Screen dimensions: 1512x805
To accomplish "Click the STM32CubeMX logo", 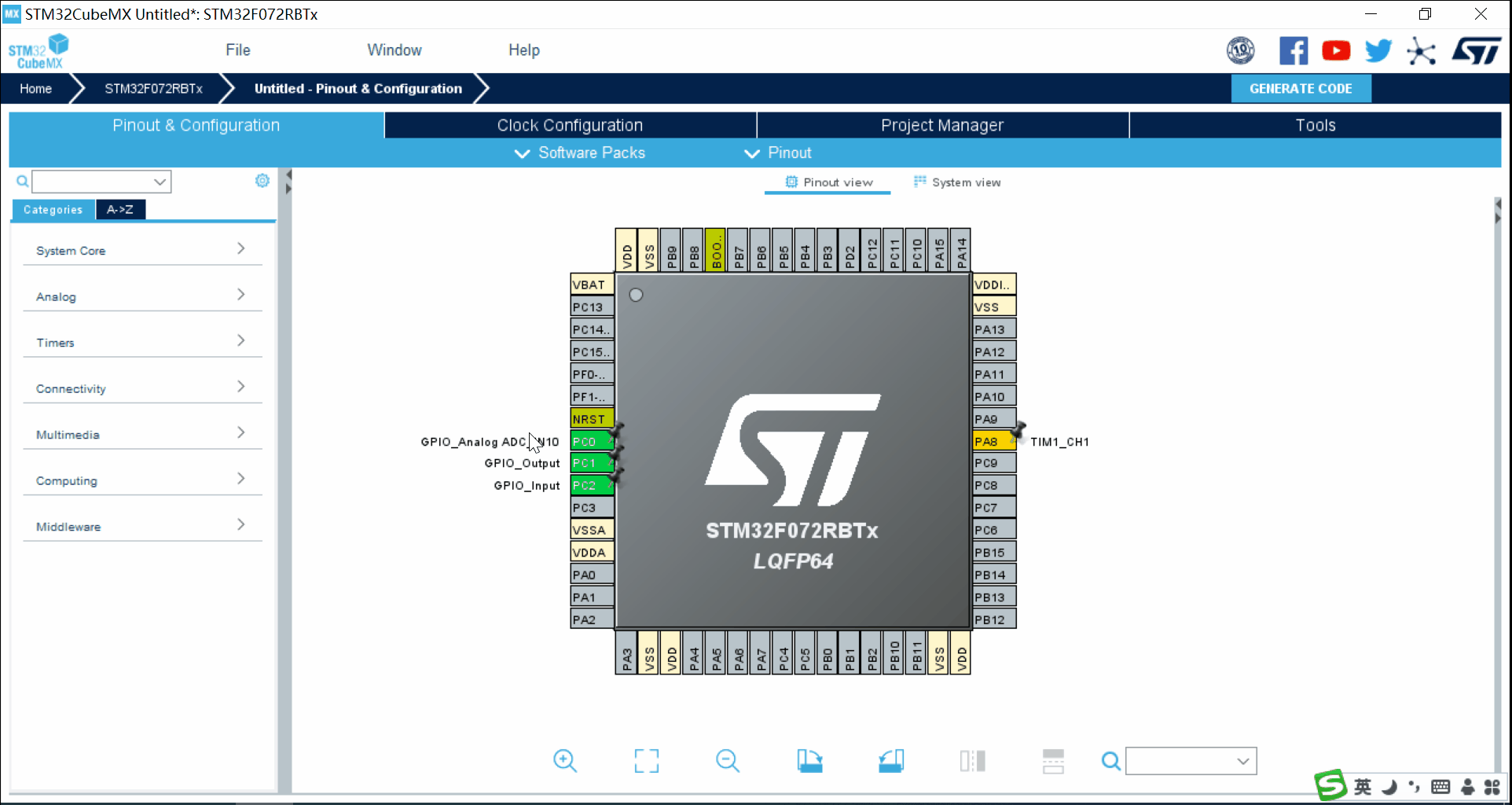I will pos(39,51).
